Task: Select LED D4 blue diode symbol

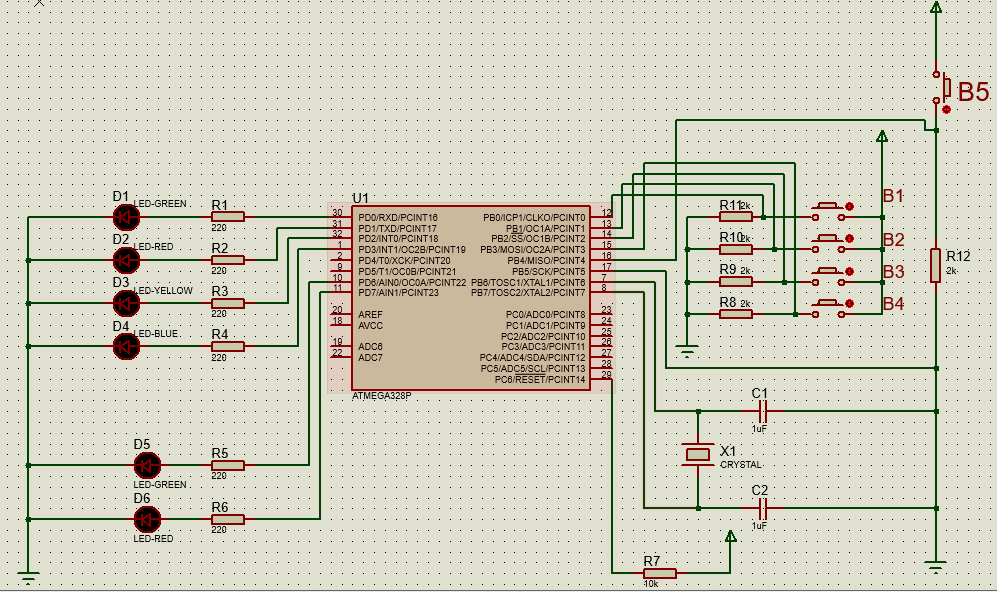Action: point(126,347)
